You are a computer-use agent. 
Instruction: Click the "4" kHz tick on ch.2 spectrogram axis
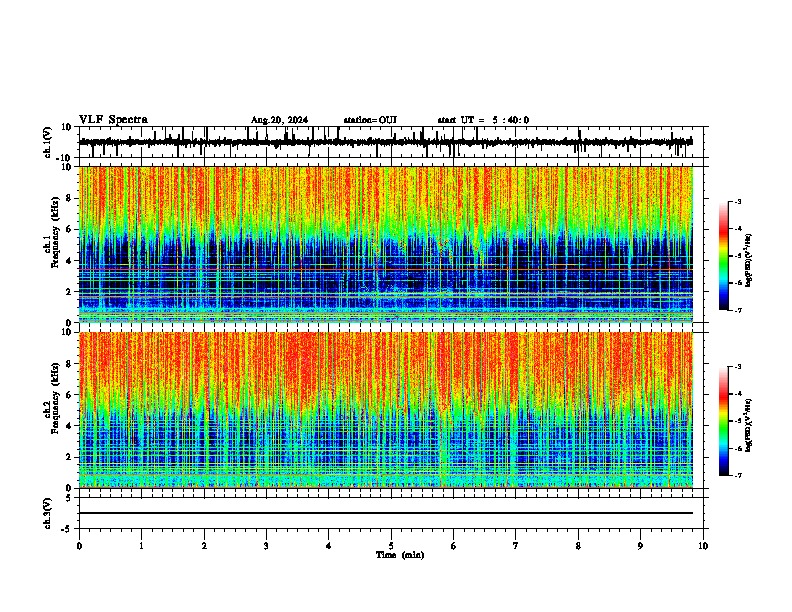70,426
